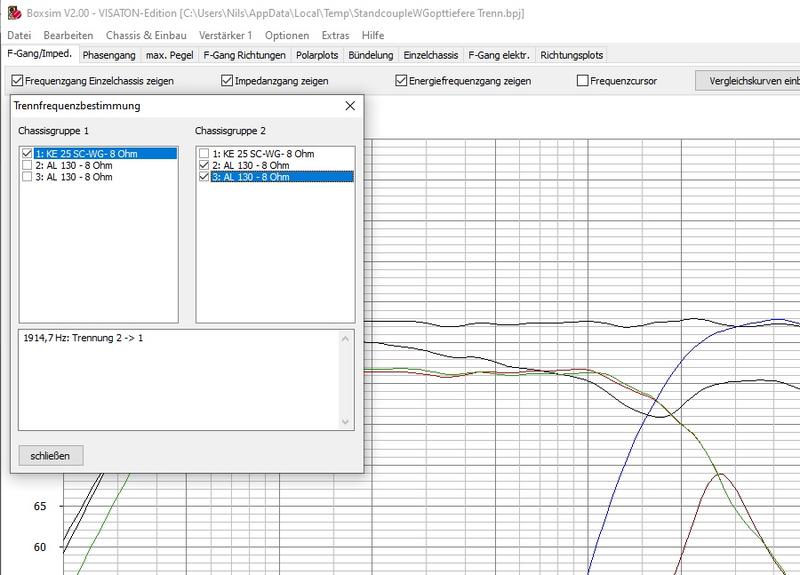Image resolution: width=800 pixels, height=575 pixels.
Task: Close the Trennfrequenzbestimmung dialog with X
Action: (x=349, y=105)
